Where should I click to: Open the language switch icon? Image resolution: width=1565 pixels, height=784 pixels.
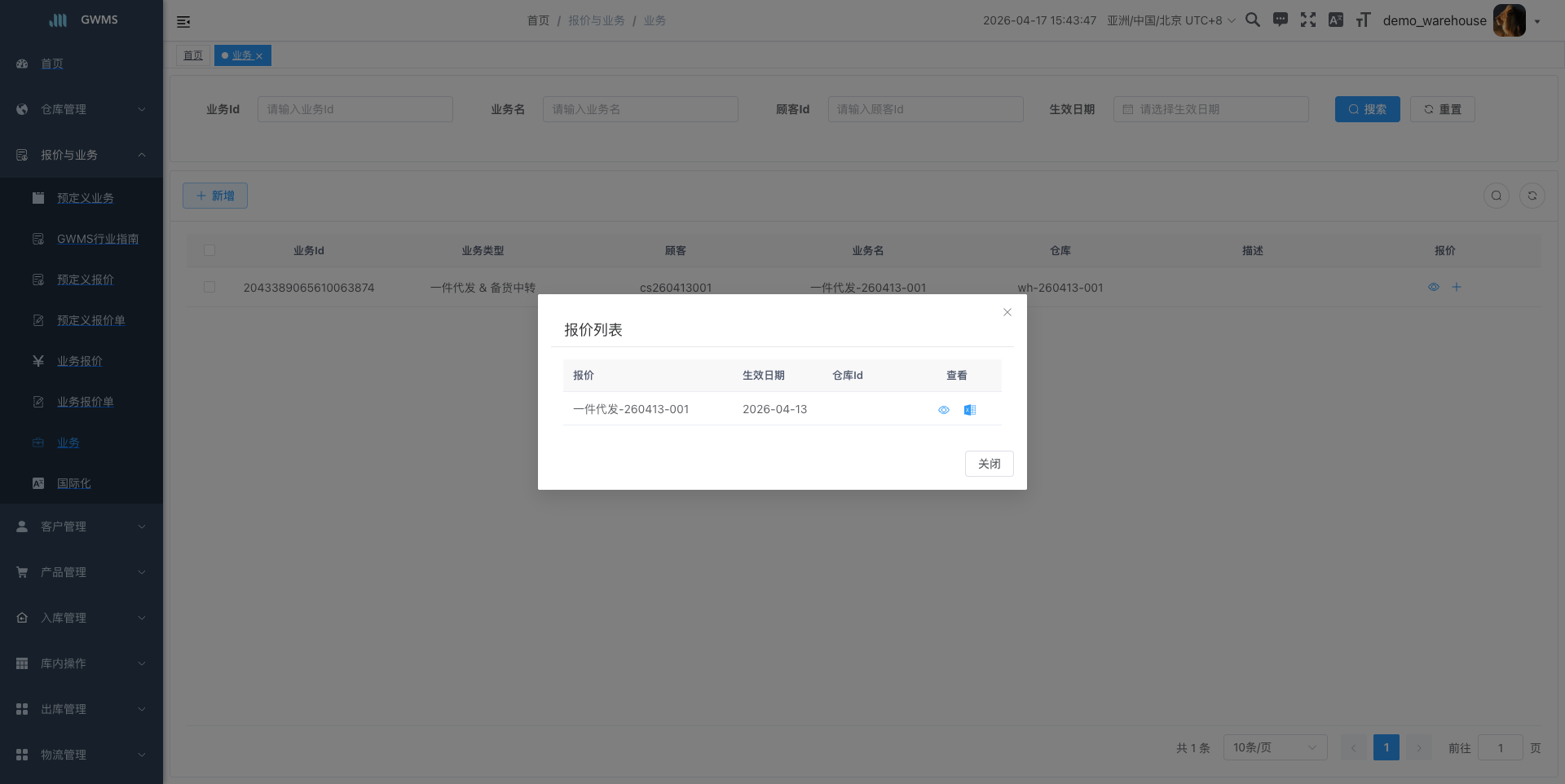[x=1336, y=20]
